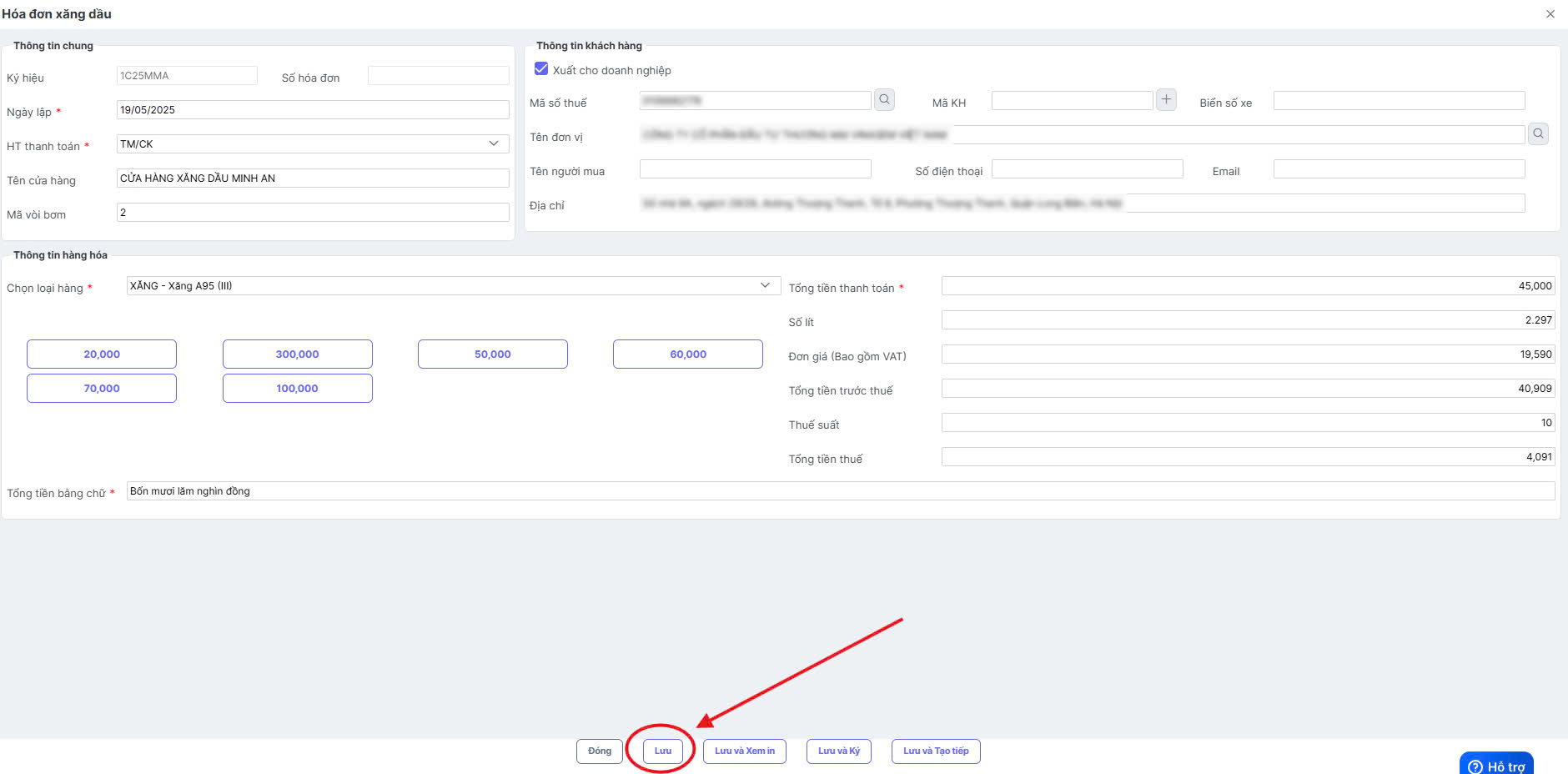Click the plus icon beside Mã KH
The width and height of the screenshot is (1568, 774).
[x=1166, y=100]
